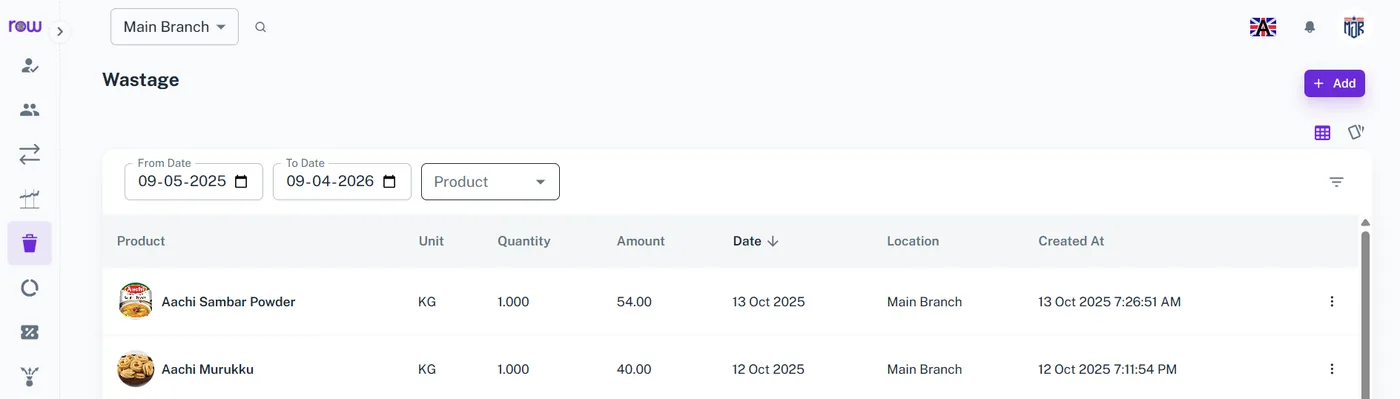
Task: Click the To Date field
Action: (x=342, y=181)
